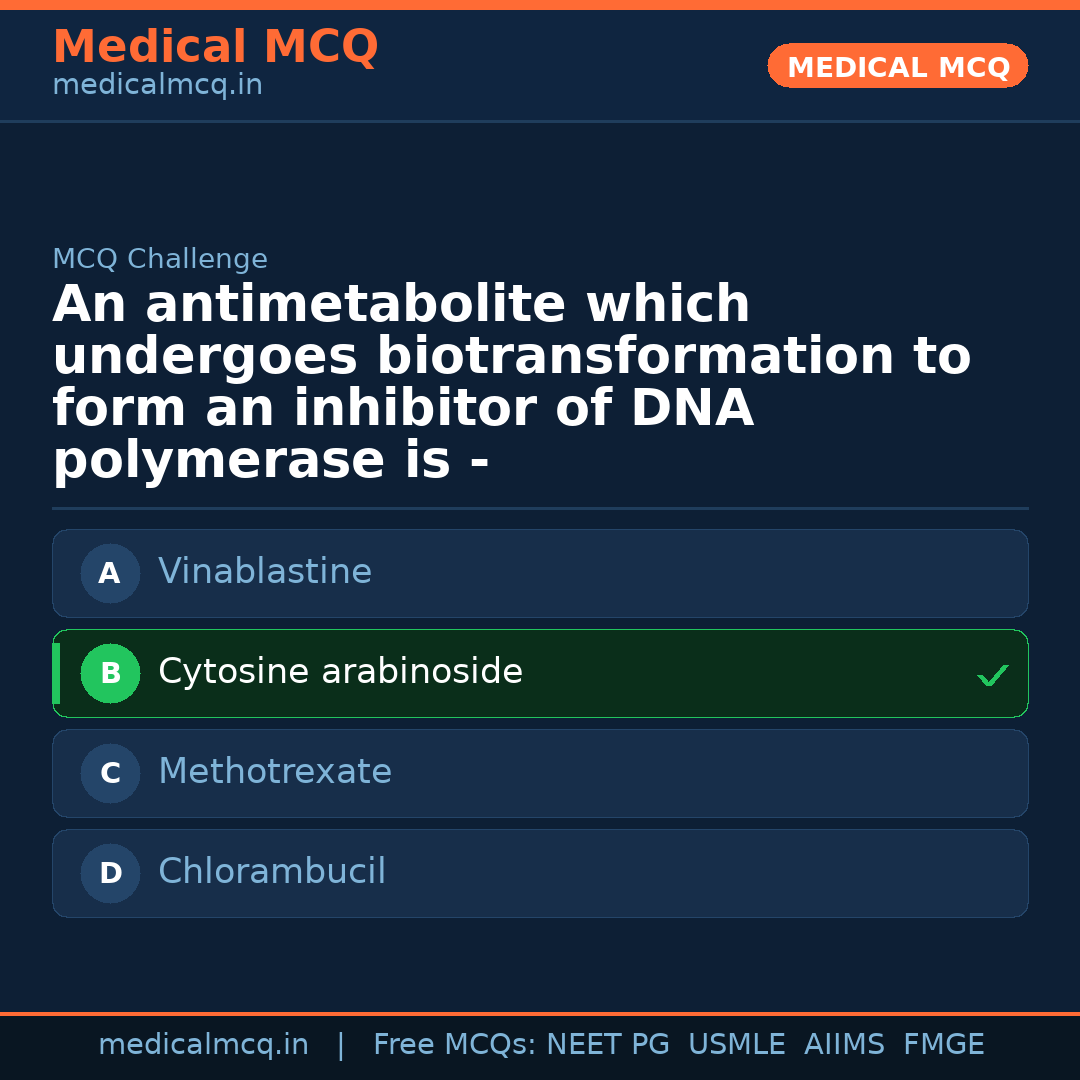Click the MCQ Challenge label
1080x1080 pixels.
[x=160, y=260]
